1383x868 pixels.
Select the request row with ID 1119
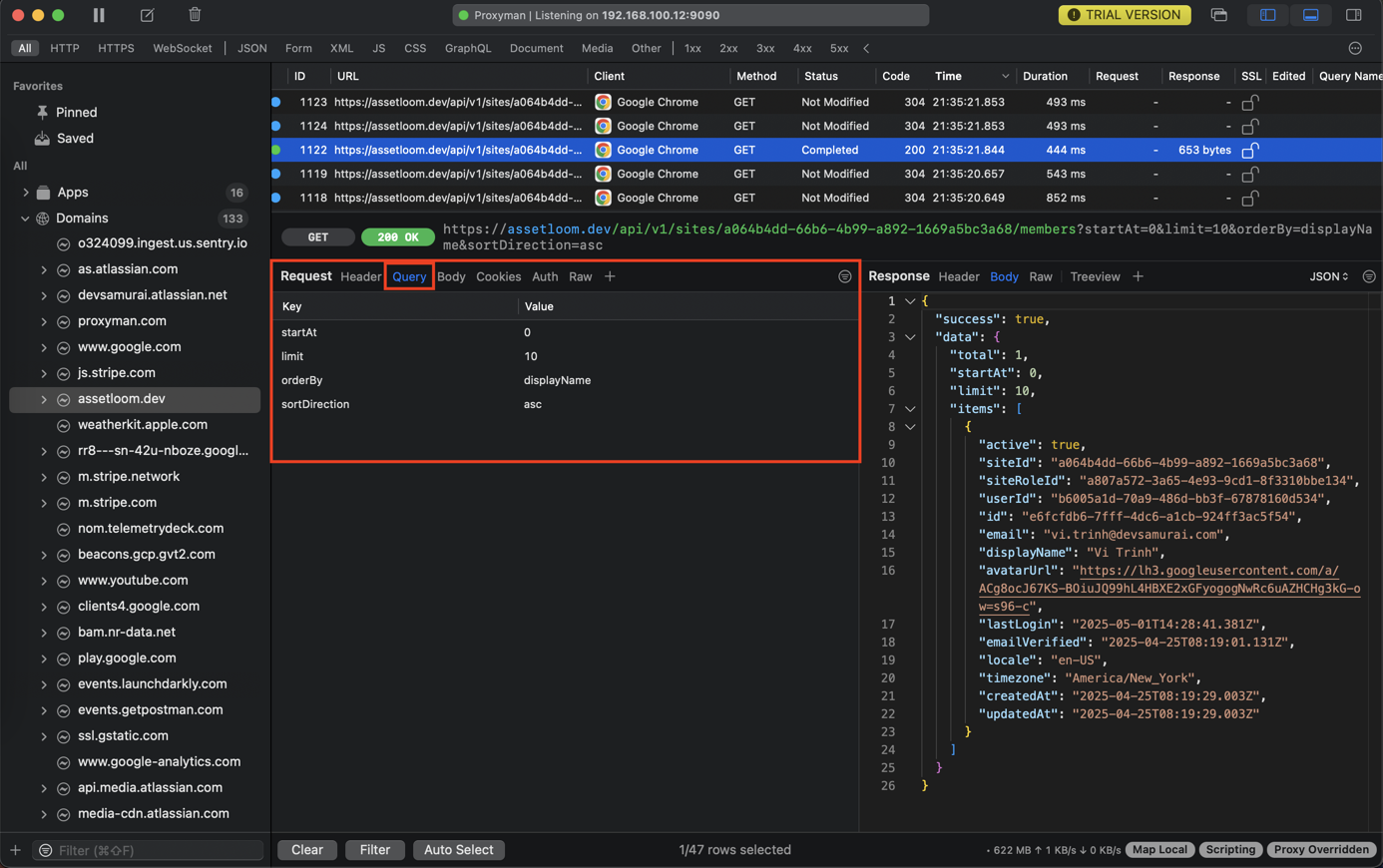pyautogui.click(x=826, y=174)
